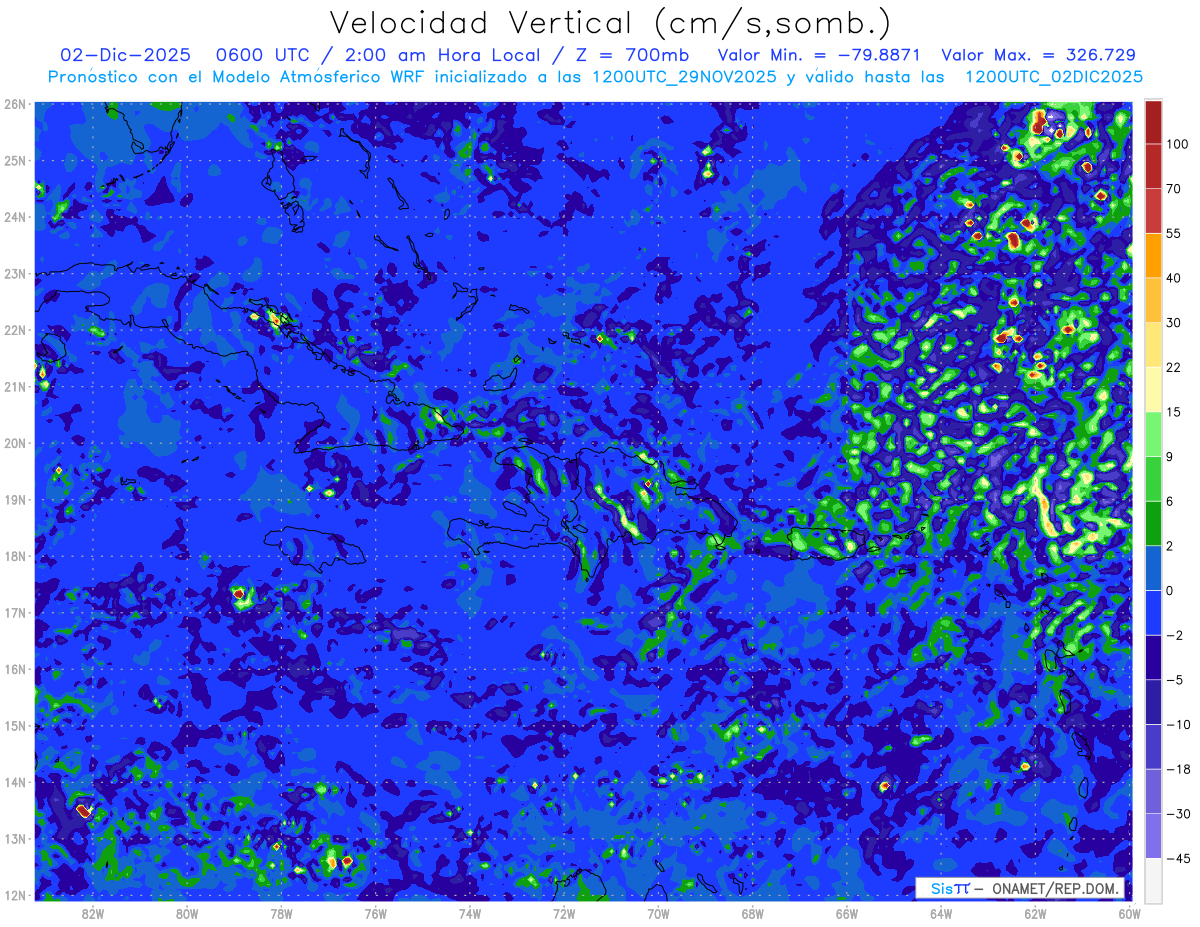Click the '82W' longitude label
This screenshot has height=927, width=1200.
(93, 913)
